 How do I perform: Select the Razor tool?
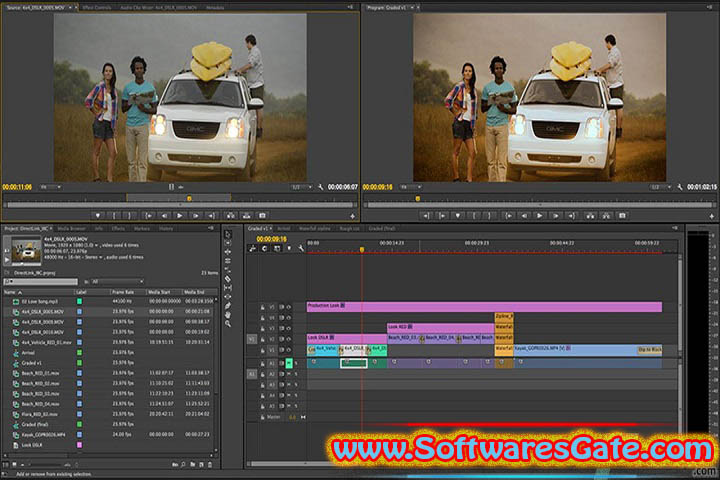coord(228,279)
